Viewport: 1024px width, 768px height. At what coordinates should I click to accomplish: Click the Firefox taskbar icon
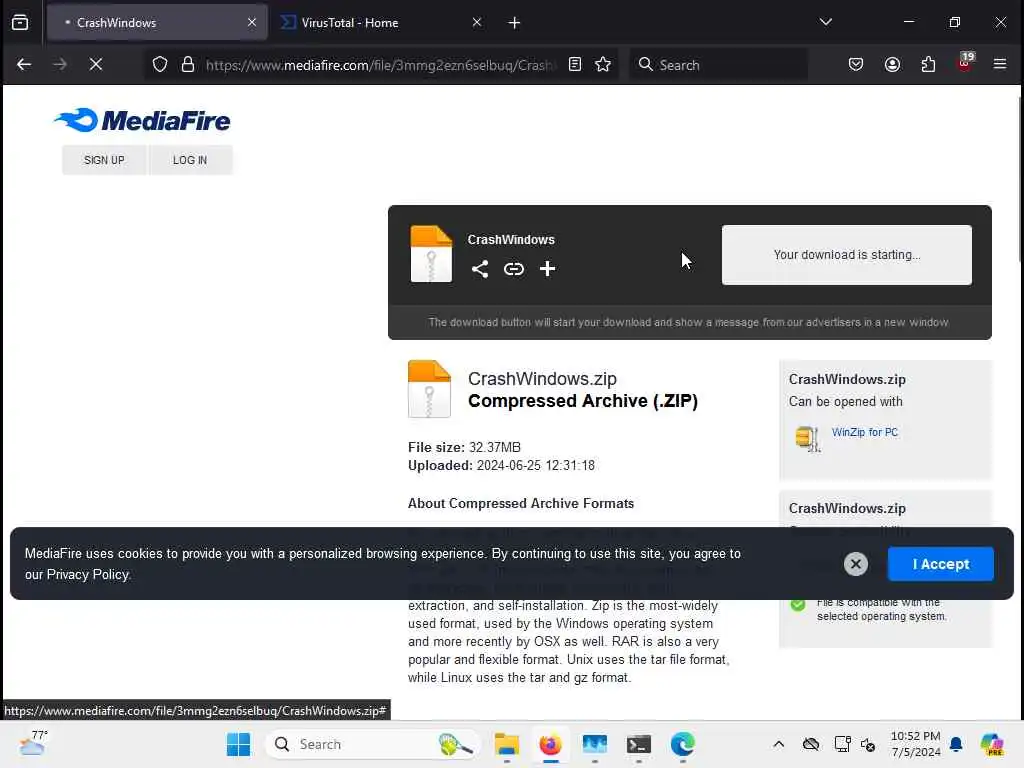551,744
